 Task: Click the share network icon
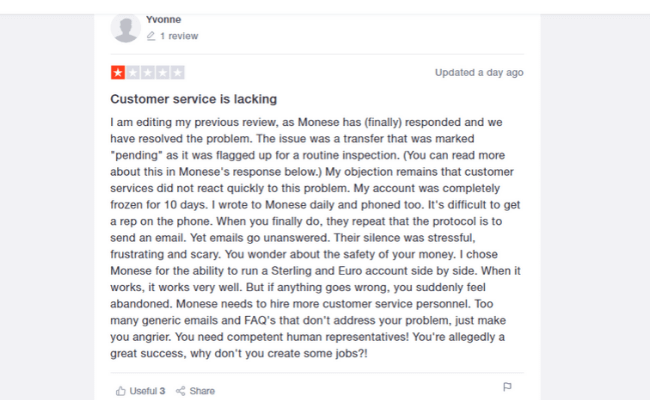point(180,391)
